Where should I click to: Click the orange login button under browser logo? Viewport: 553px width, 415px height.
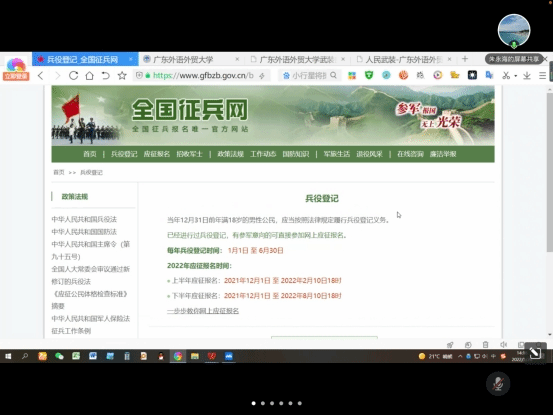point(16,76)
